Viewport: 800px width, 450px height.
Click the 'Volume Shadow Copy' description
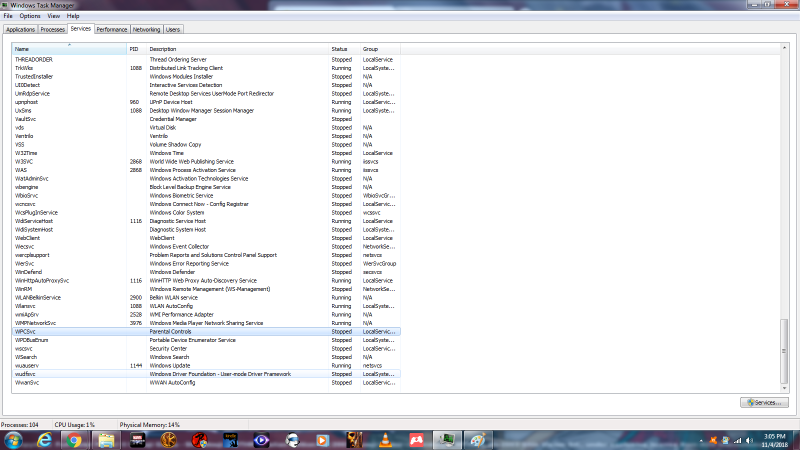175,144
